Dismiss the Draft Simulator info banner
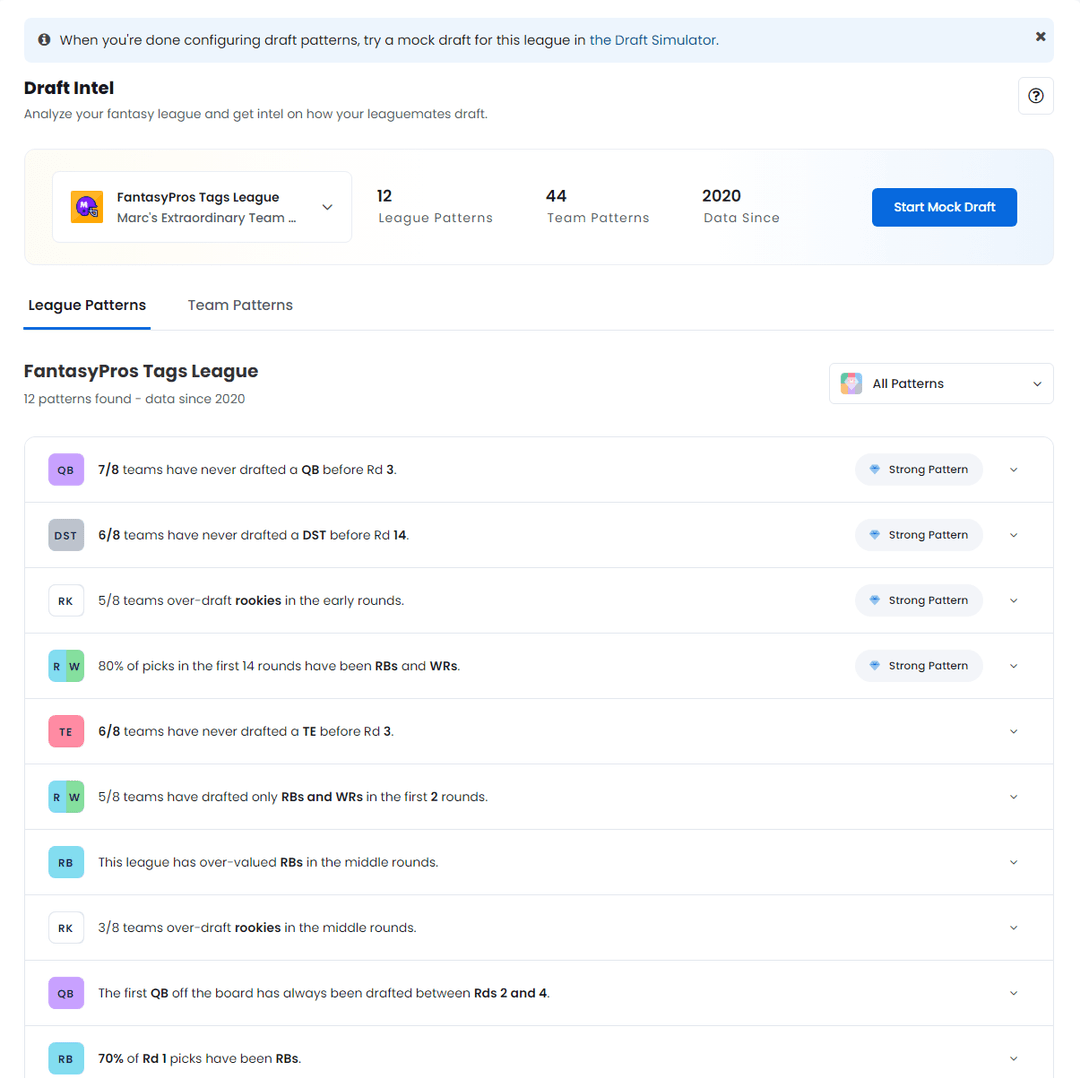 [x=1040, y=37]
